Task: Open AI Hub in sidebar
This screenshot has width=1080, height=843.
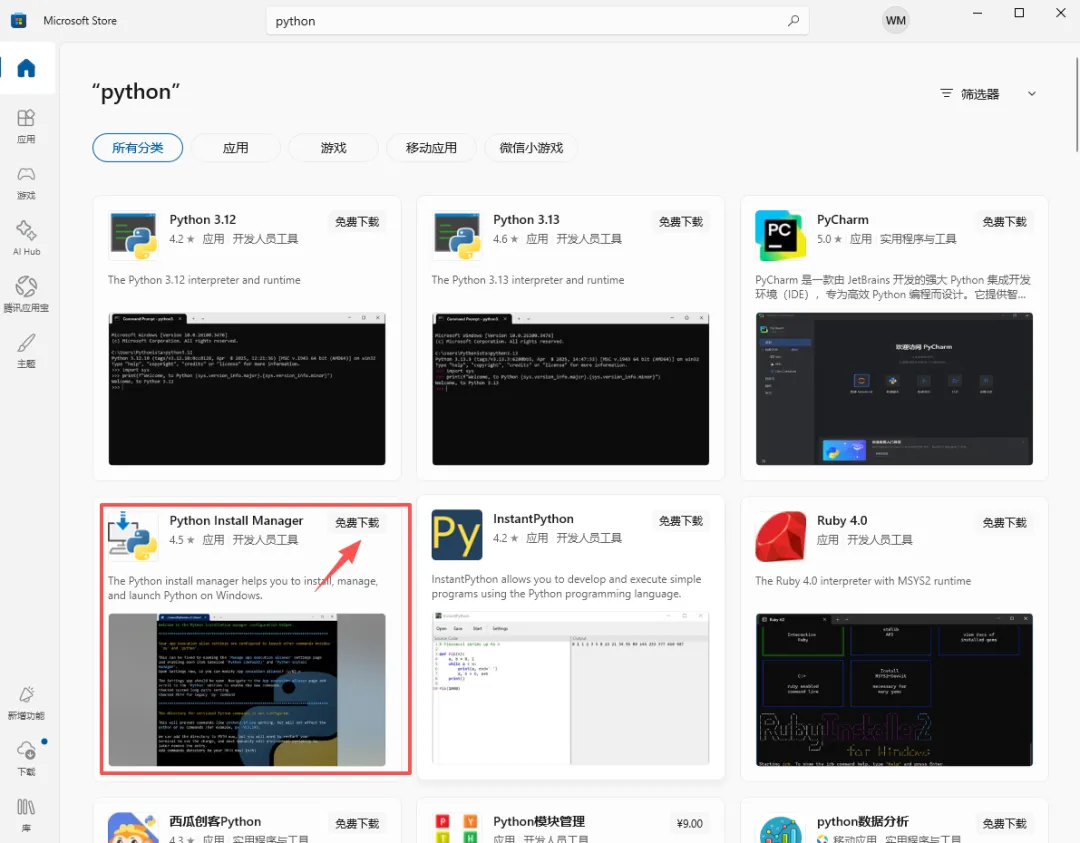Action: (x=26, y=238)
